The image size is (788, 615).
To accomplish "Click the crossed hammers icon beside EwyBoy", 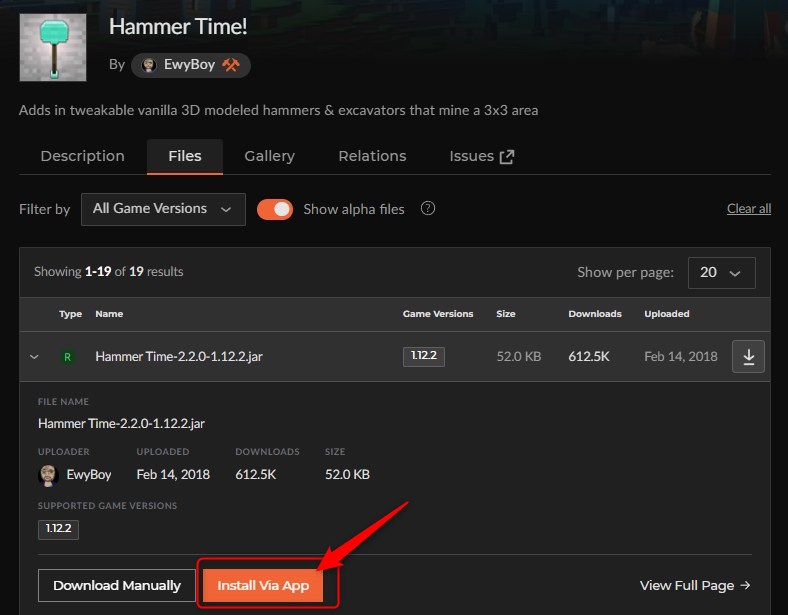I will pos(231,65).
